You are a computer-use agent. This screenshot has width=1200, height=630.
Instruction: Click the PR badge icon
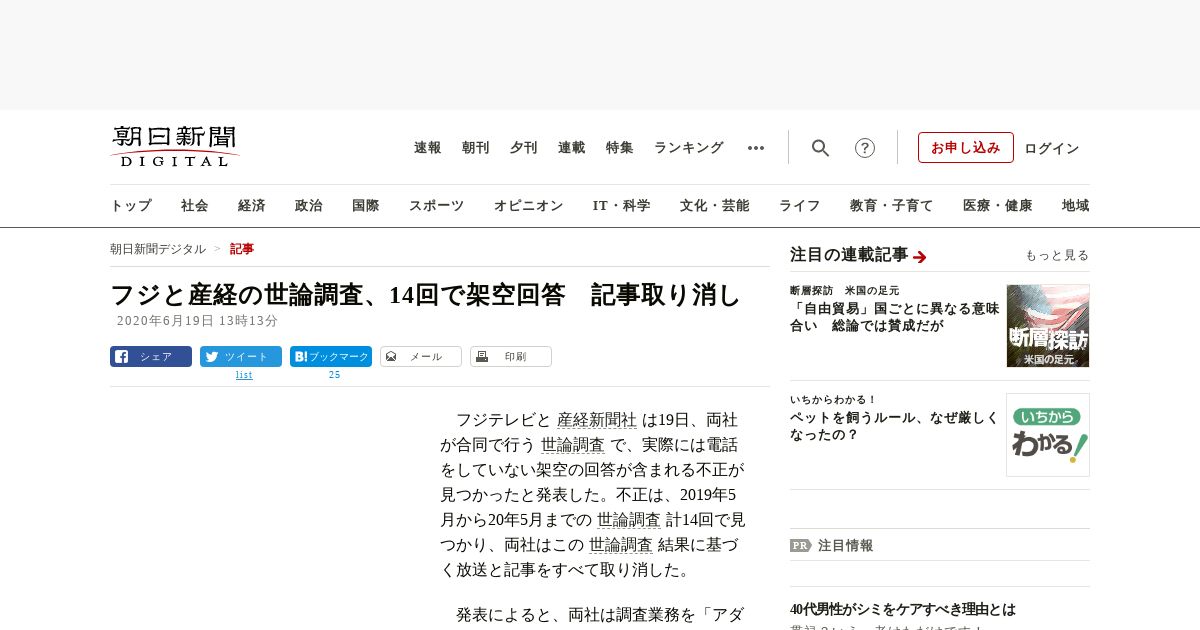tap(800, 546)
